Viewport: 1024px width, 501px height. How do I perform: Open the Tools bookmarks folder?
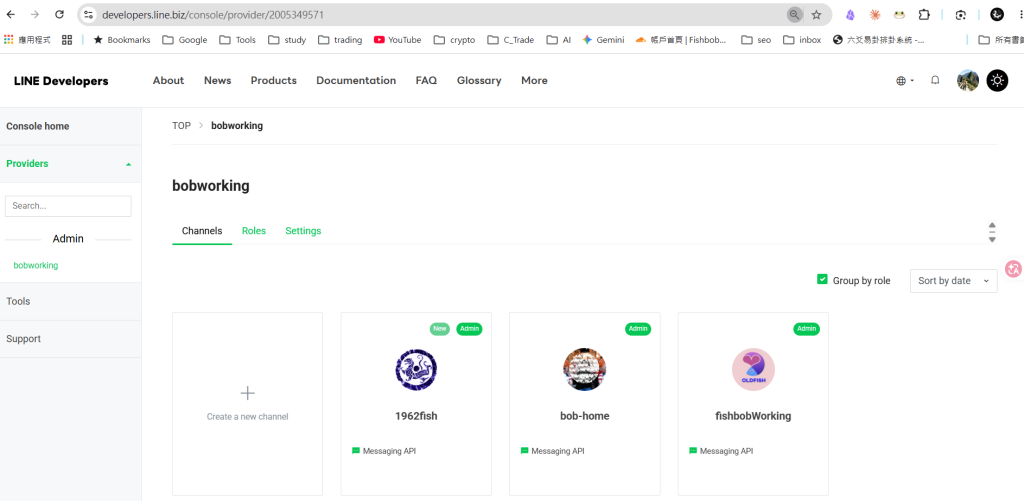pos(238,40)
